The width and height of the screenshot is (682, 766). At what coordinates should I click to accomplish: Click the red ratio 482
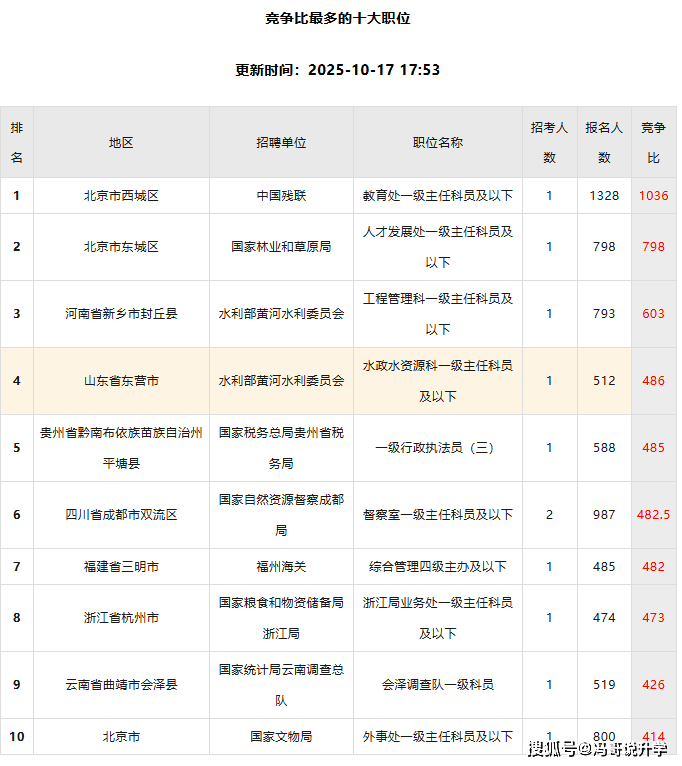[654, 567]
